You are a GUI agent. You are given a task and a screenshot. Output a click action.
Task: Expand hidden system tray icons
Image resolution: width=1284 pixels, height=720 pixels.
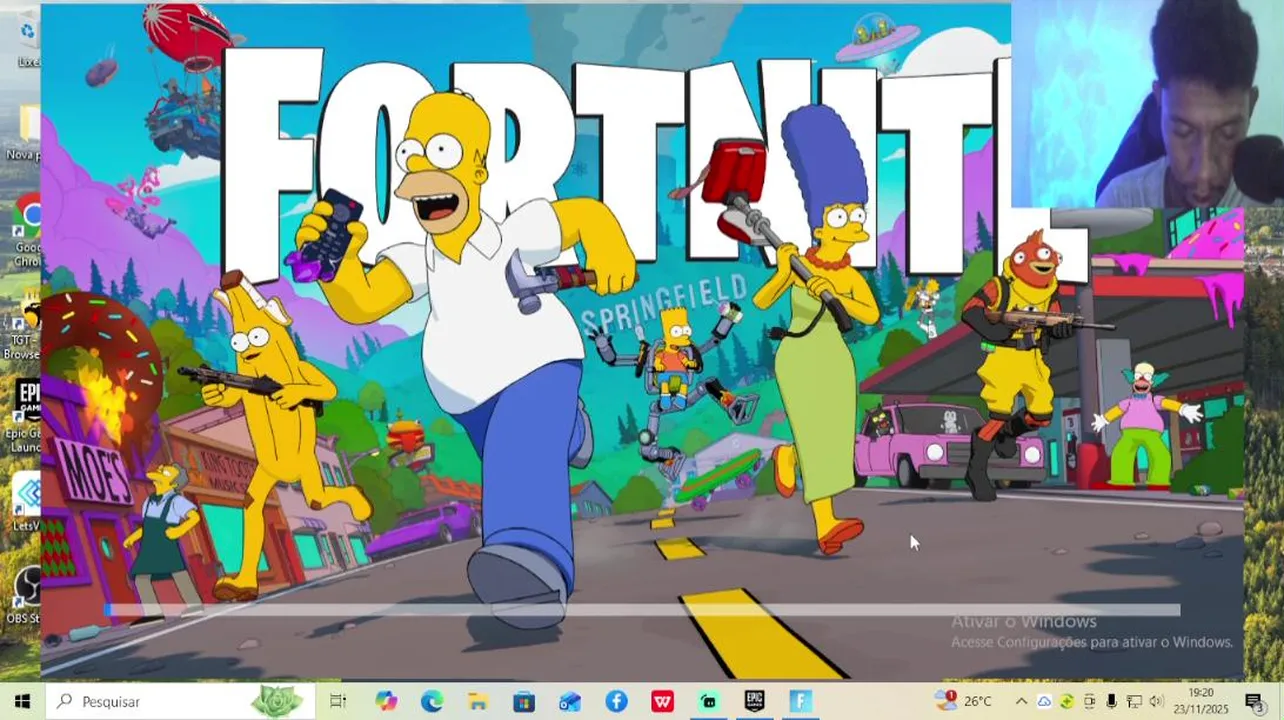tap(1021, 701)
